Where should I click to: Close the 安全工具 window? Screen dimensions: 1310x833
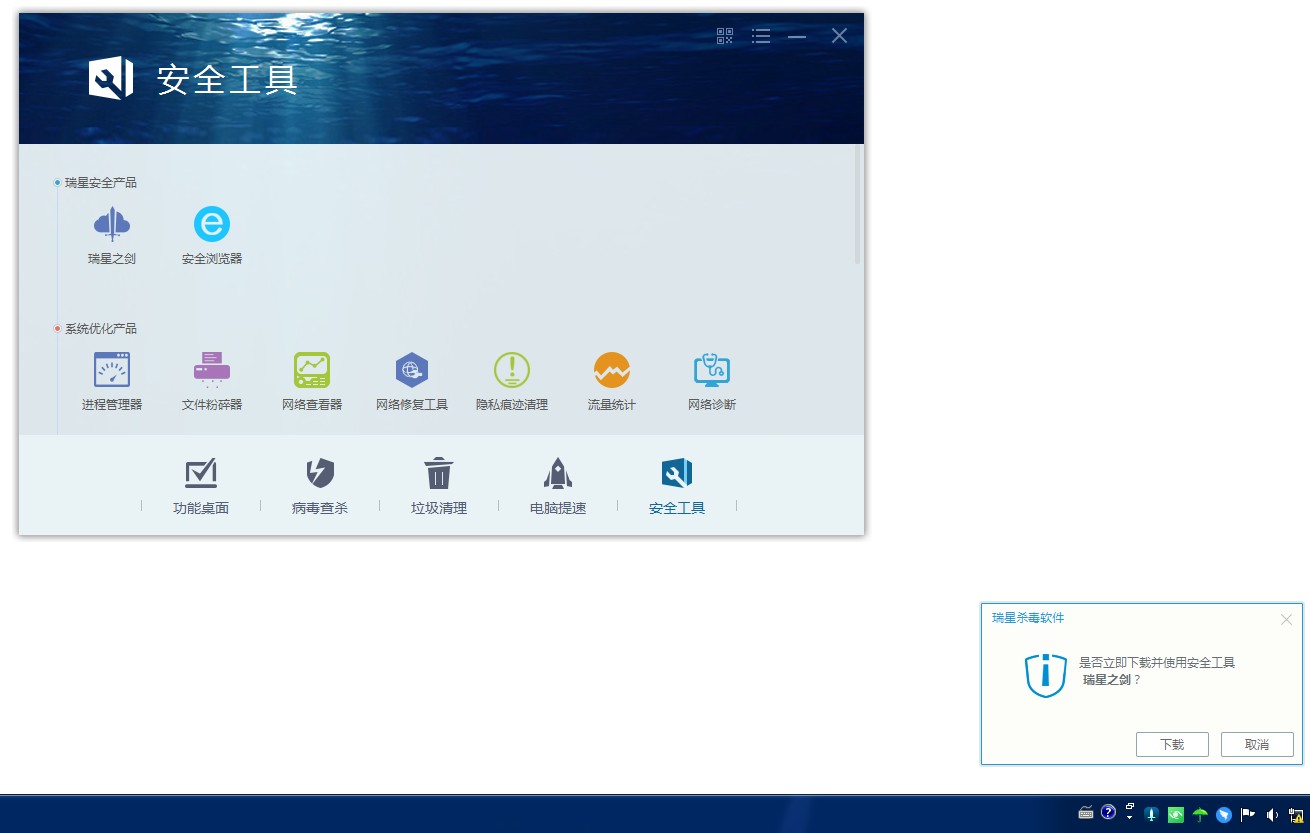click(x=839, y=36)
